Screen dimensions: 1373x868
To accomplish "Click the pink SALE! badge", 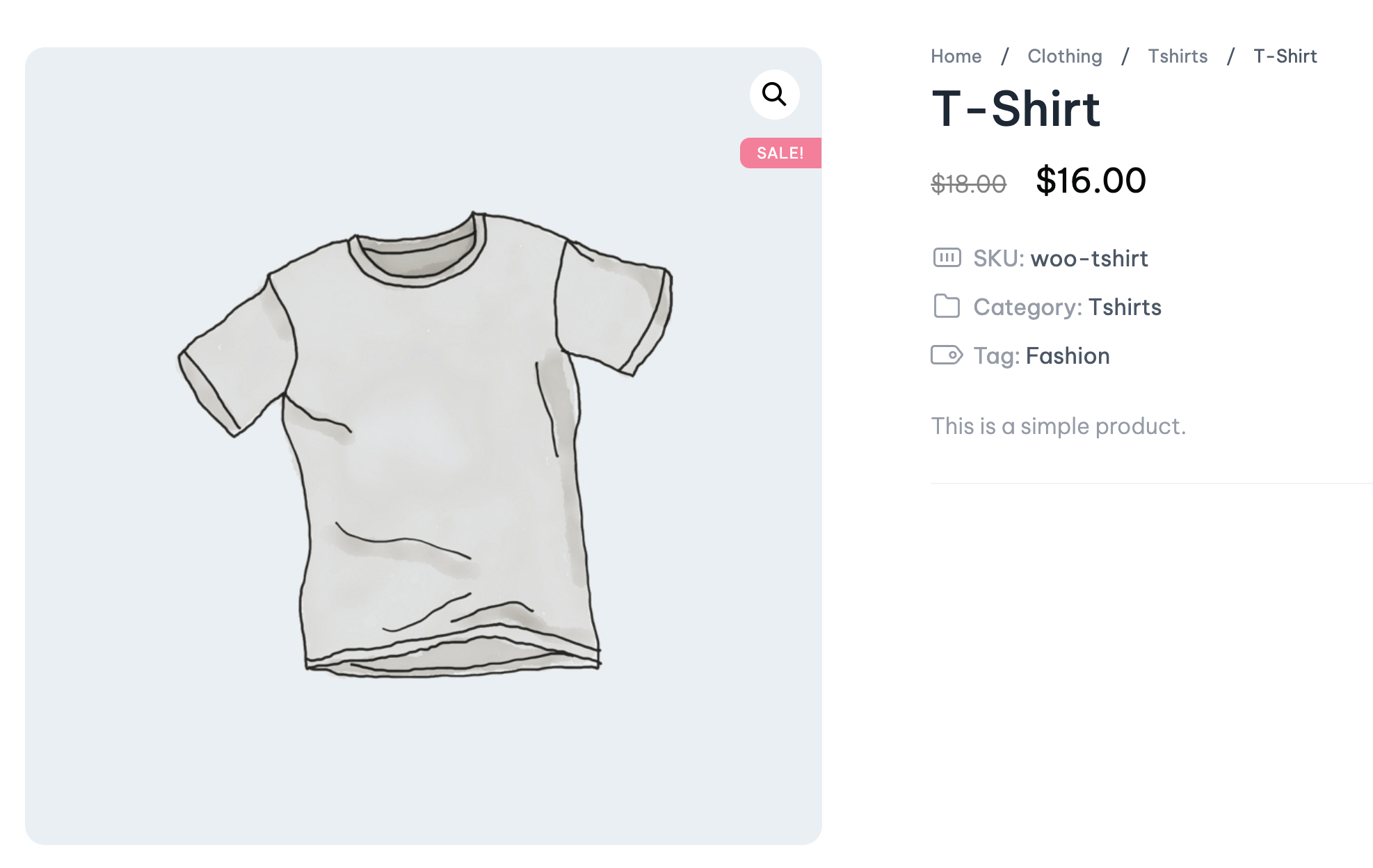I will point(780,153).
